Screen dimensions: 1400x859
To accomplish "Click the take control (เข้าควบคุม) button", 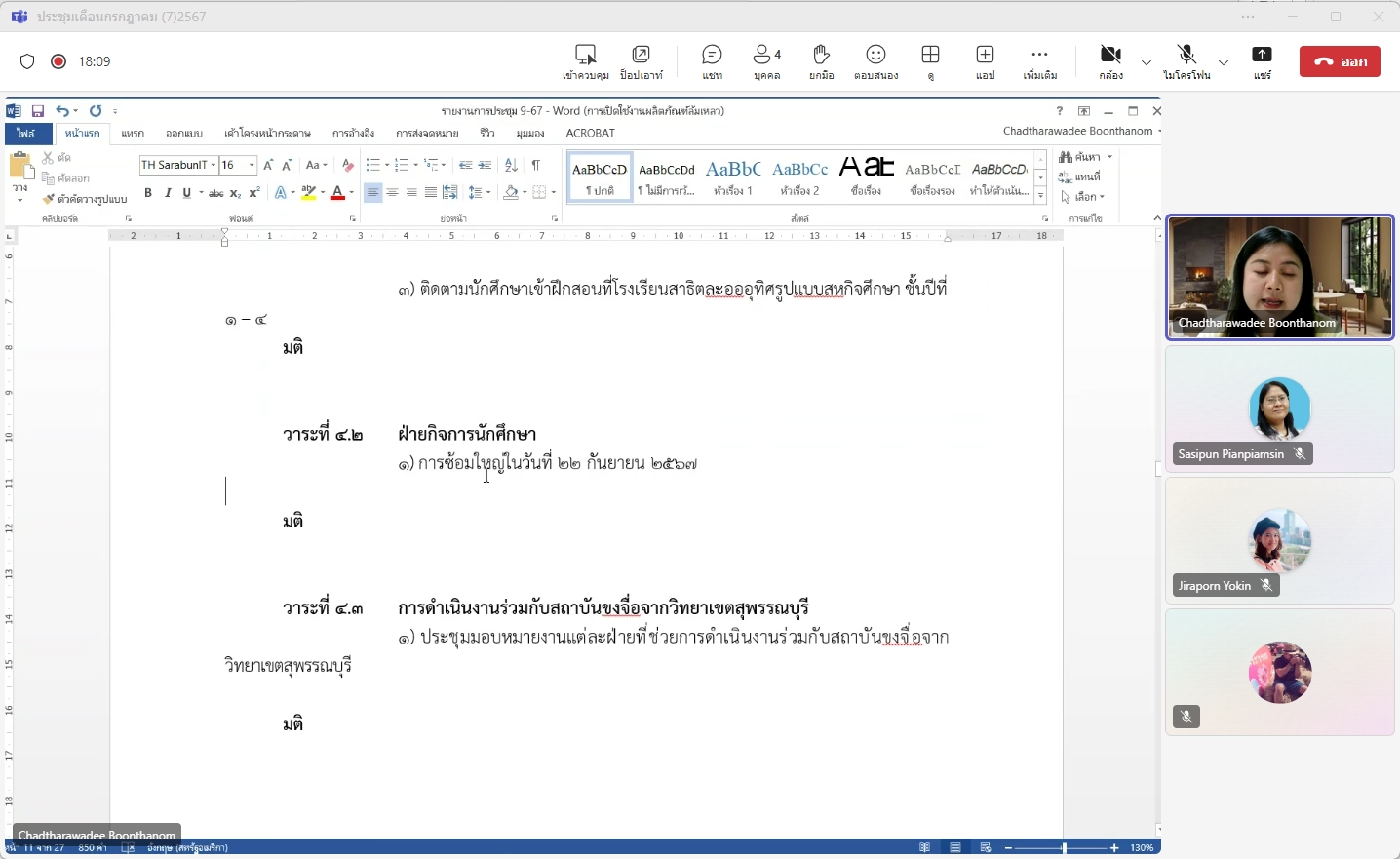I will 586,61.
